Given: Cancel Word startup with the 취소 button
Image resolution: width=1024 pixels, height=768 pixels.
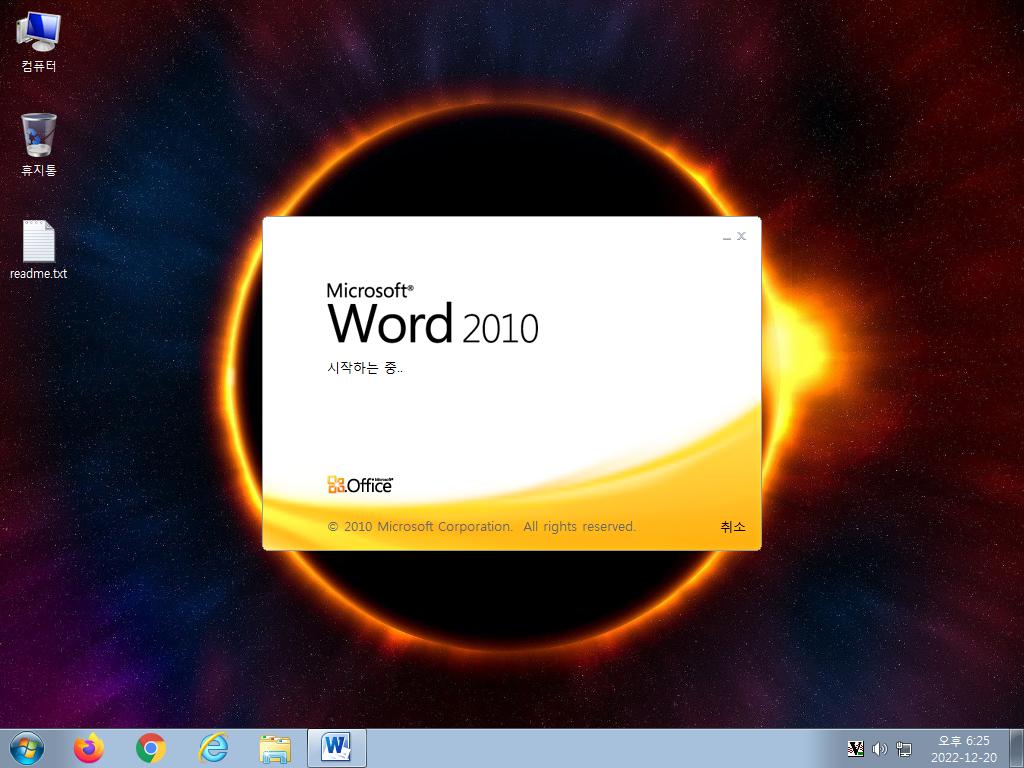Looking at the screenshot, I should [733, 526].
